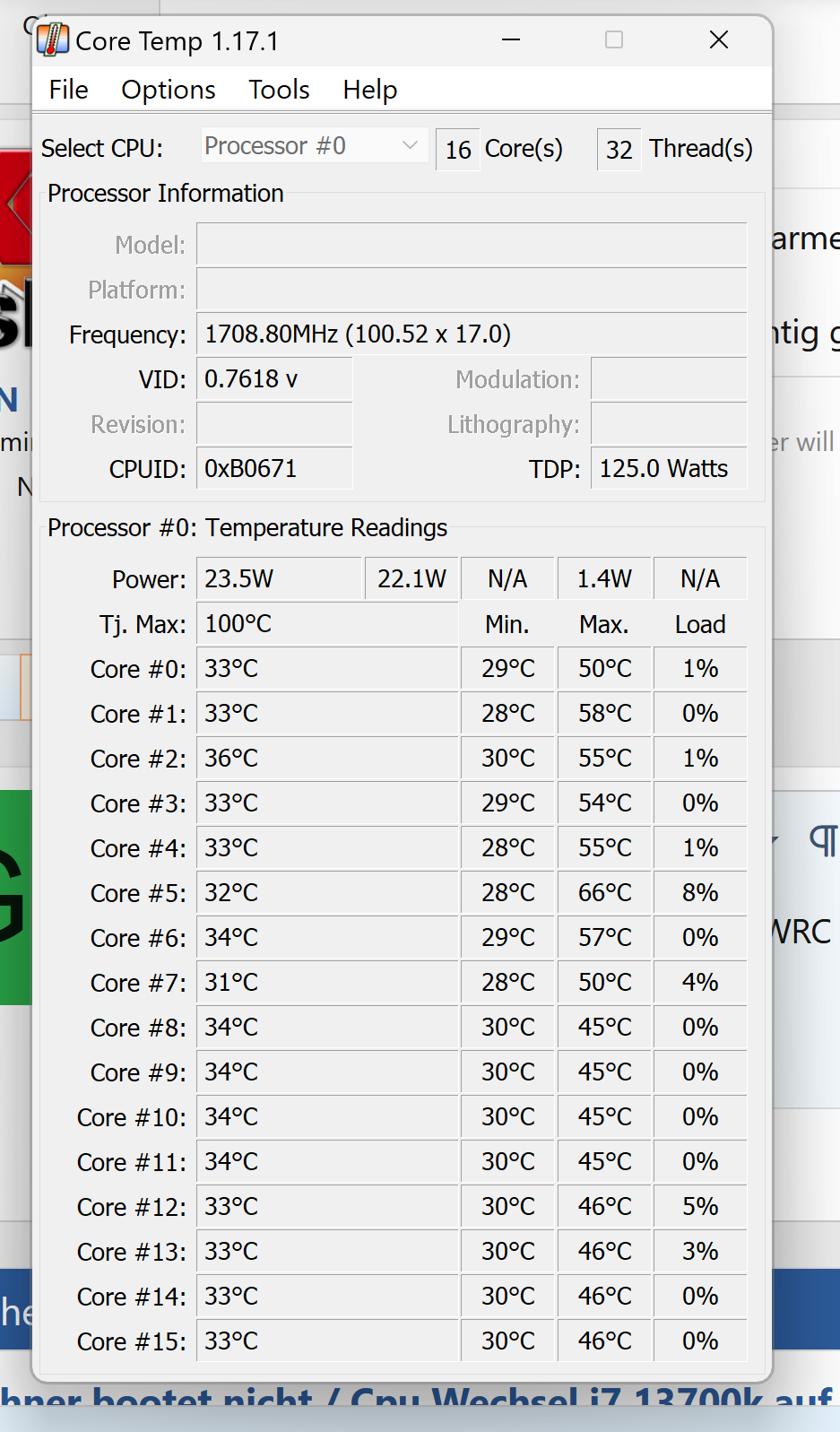Click the Core Temp thermometer app icon
Image resolution: width=840 pixels, height=1432 pixels.
[53, 40]
